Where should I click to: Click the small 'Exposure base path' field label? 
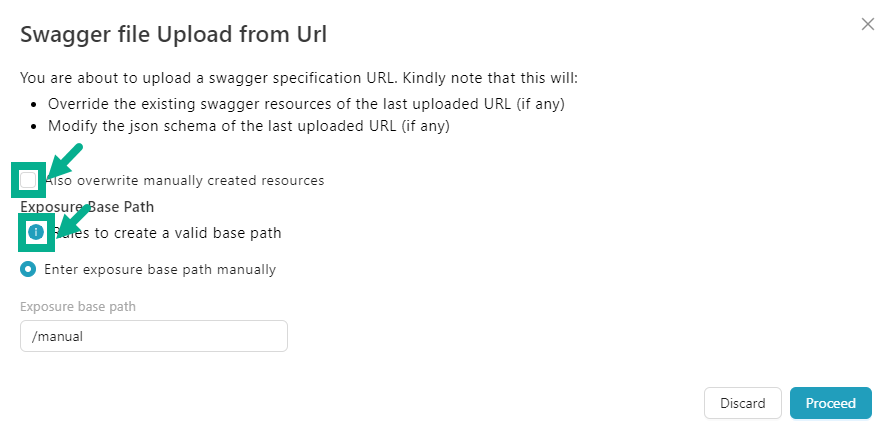[x=78, y=306]
